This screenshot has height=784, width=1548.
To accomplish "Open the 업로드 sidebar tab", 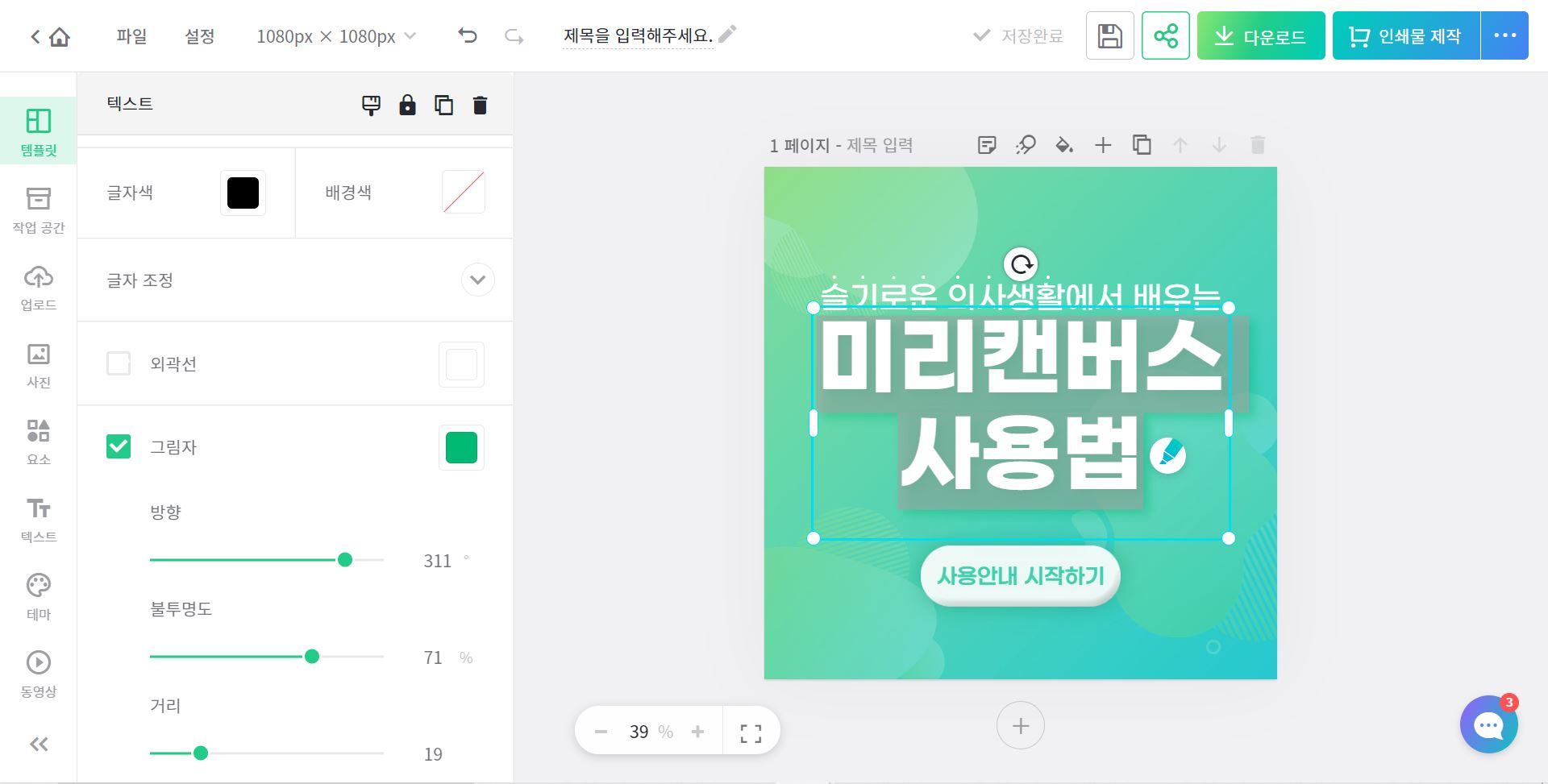I will click(x=39, y=288).
